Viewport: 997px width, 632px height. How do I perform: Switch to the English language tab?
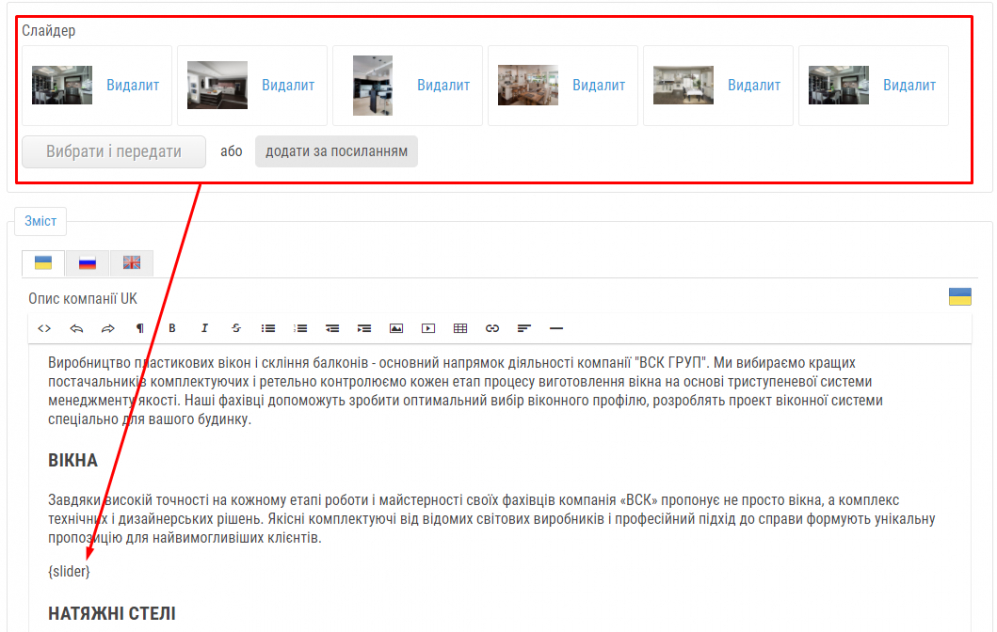pyautogui.click(x=132, y=263)
